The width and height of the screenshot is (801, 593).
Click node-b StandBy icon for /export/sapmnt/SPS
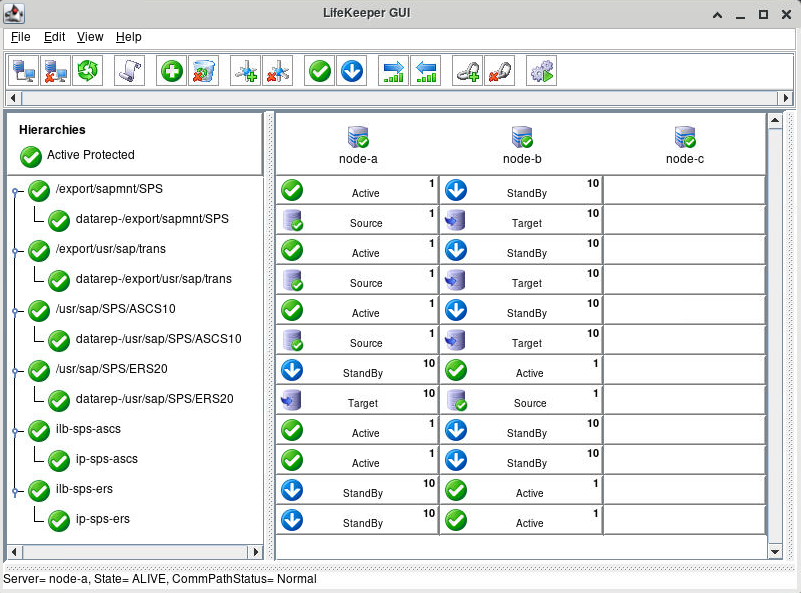tap(456, 190)
